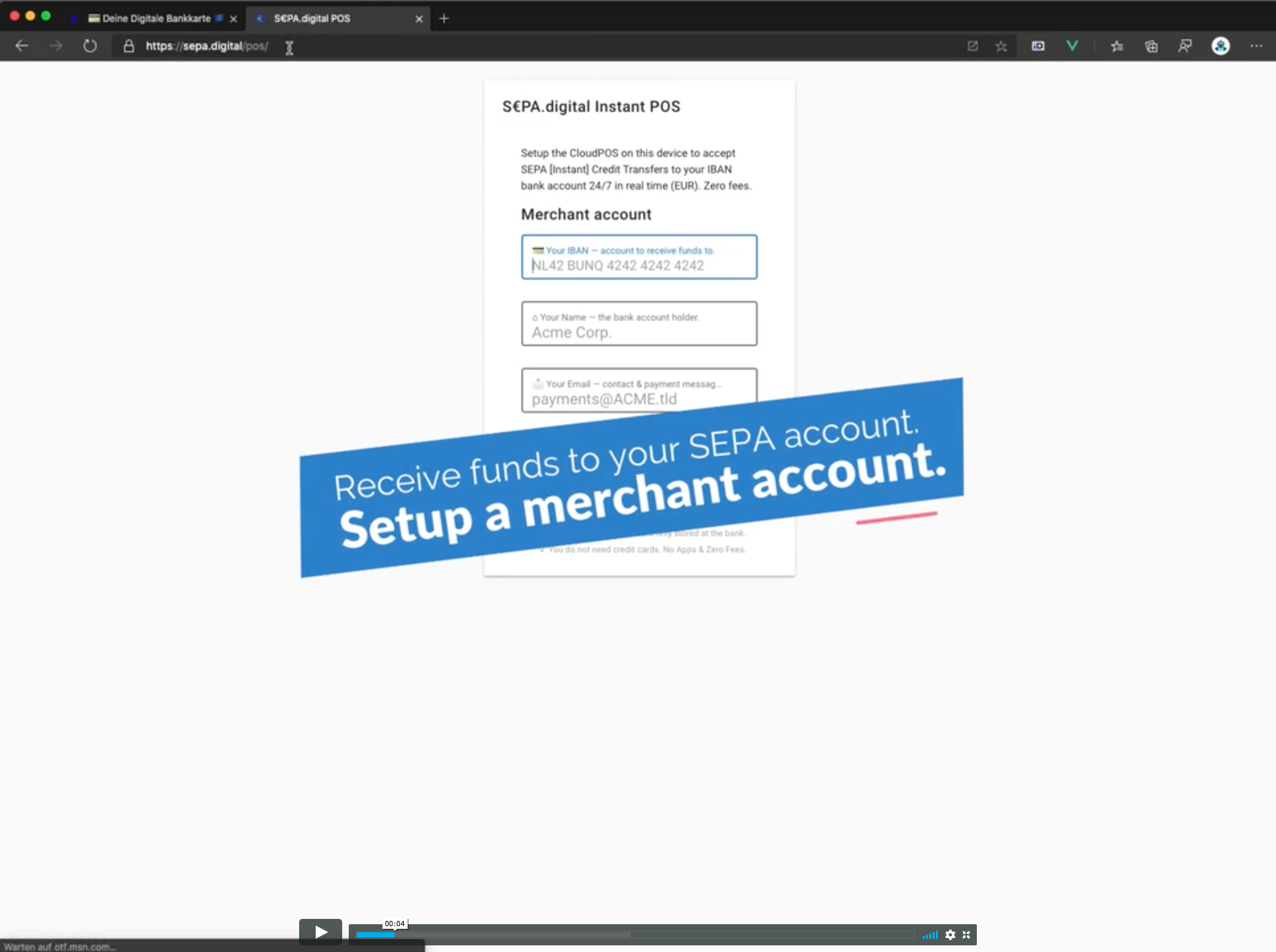Switch to Deine Digitale Bankkarte tab
This screenshot has width=1276, height=952.
[156, 19]
